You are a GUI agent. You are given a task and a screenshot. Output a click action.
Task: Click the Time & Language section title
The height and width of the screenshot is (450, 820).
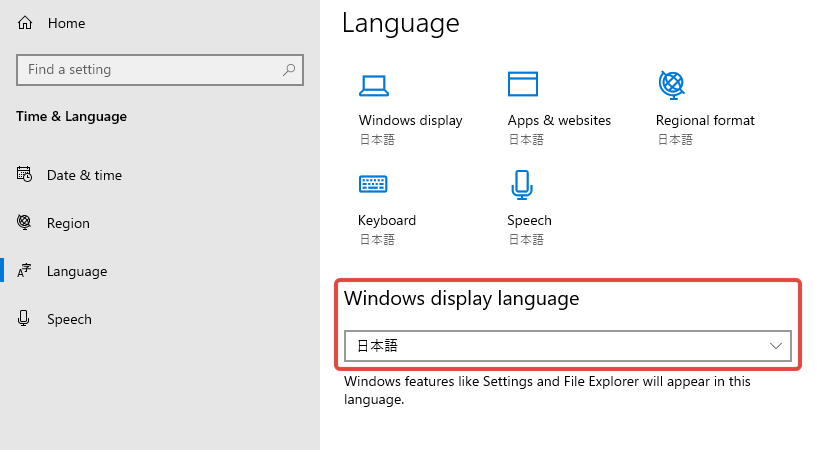point(71,117)
